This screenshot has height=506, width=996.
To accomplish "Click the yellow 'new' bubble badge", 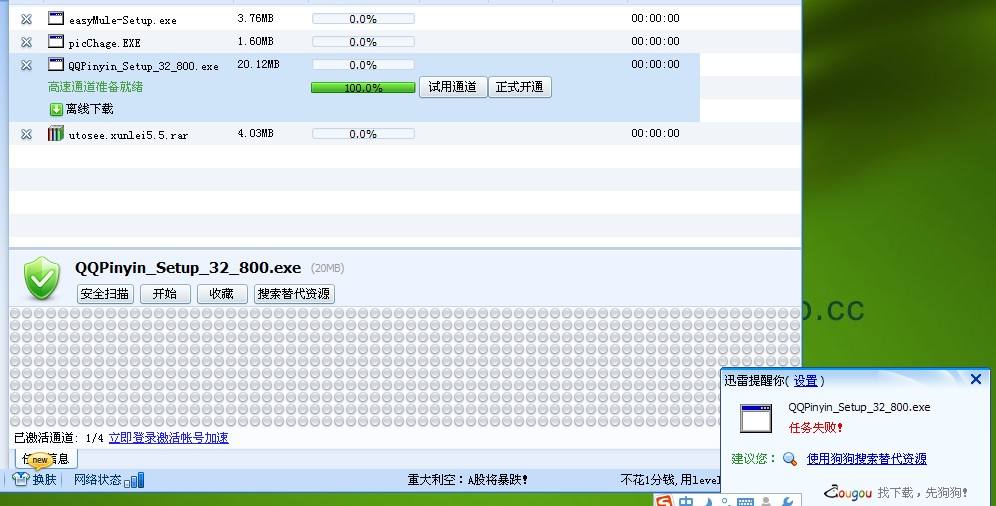I will (39, 460).
